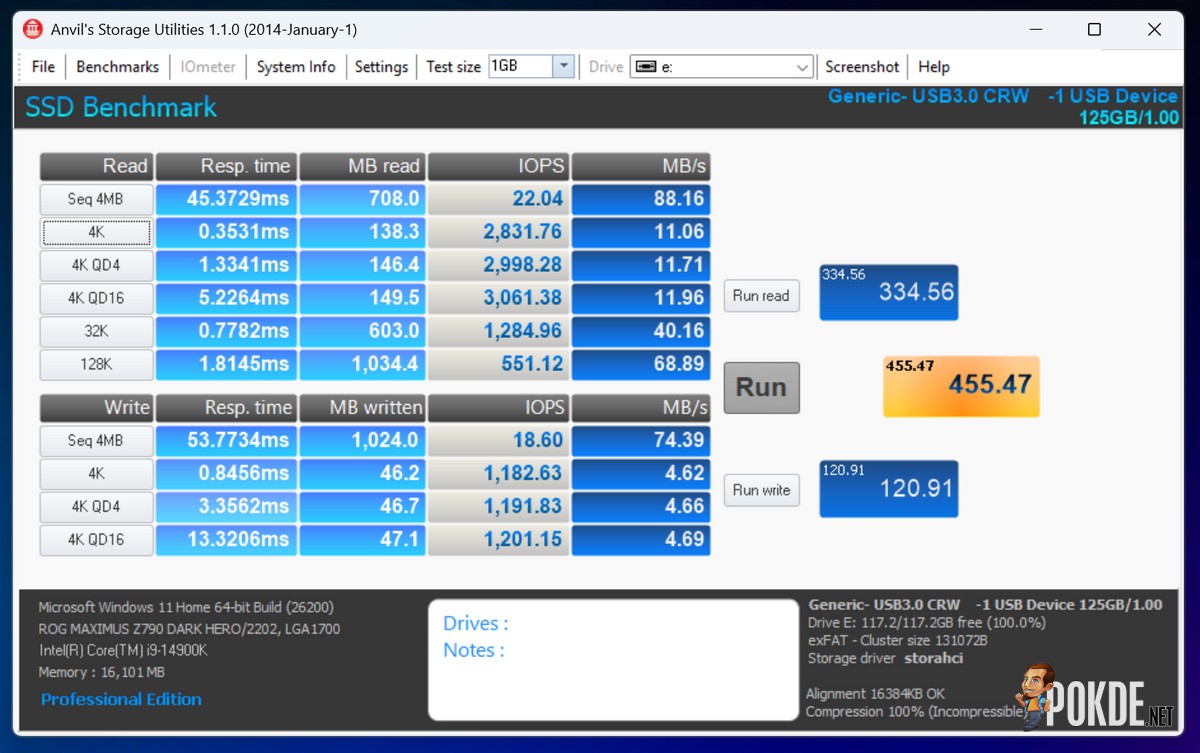Open the File menu
The height and width of the screenshot is (753, 1200).
tap(43, 67)
